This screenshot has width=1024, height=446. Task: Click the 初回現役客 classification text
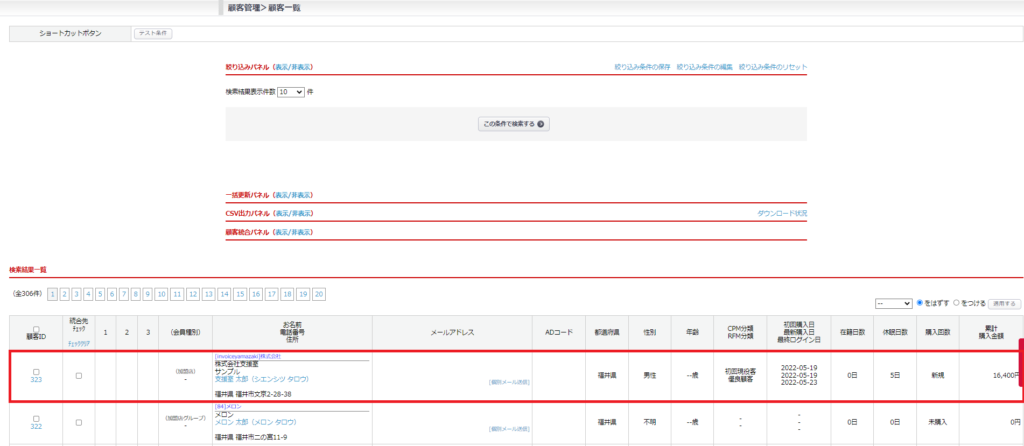click(x=740, y=372)
